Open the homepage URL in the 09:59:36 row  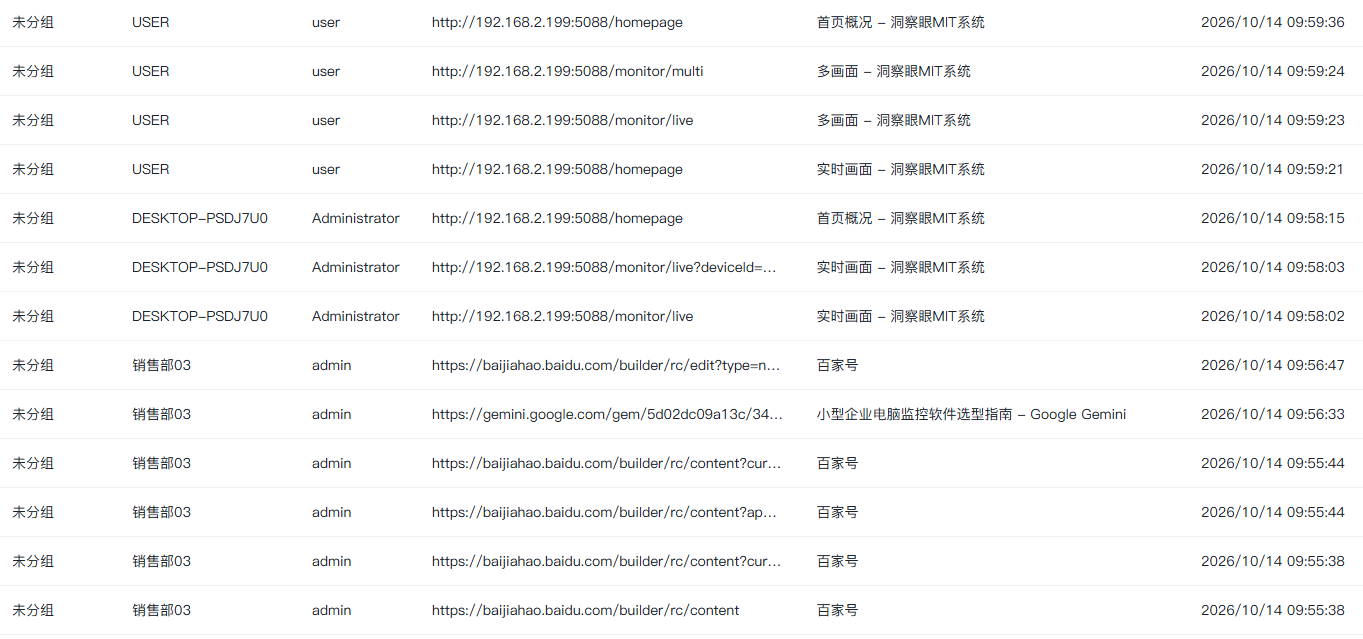click(557, 22)
